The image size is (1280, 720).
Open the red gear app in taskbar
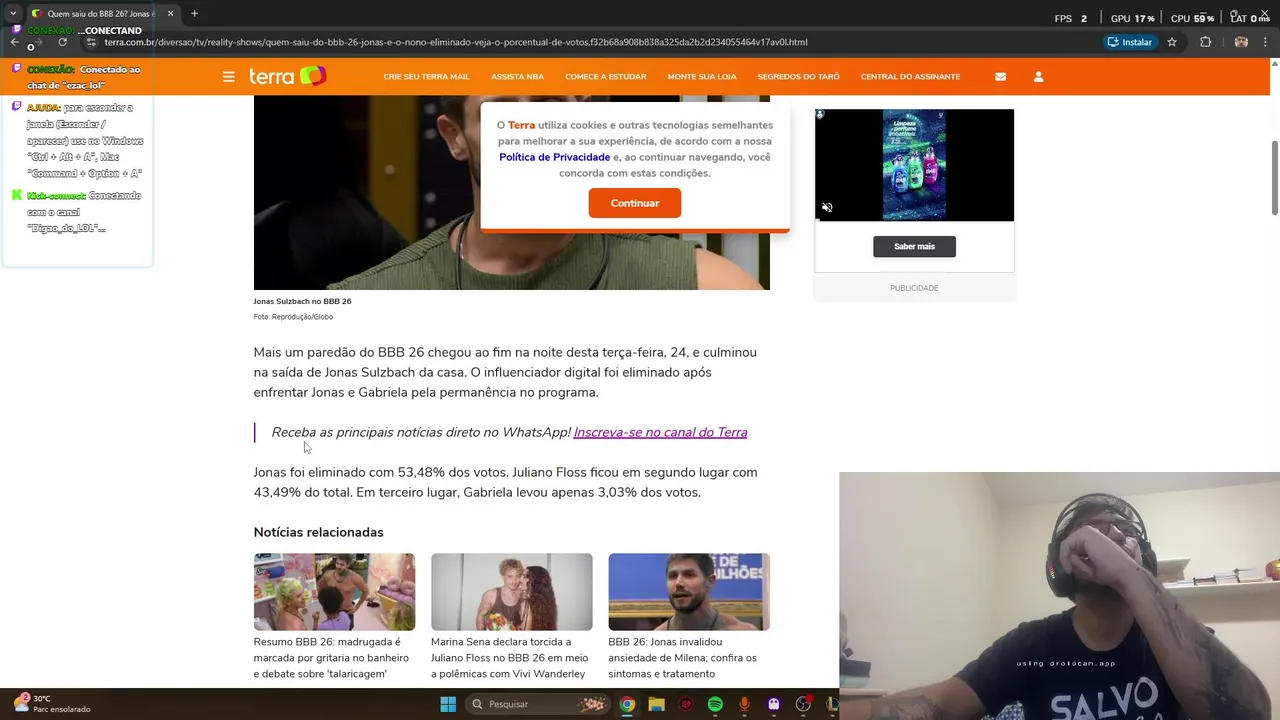click(x=686, y=704)
